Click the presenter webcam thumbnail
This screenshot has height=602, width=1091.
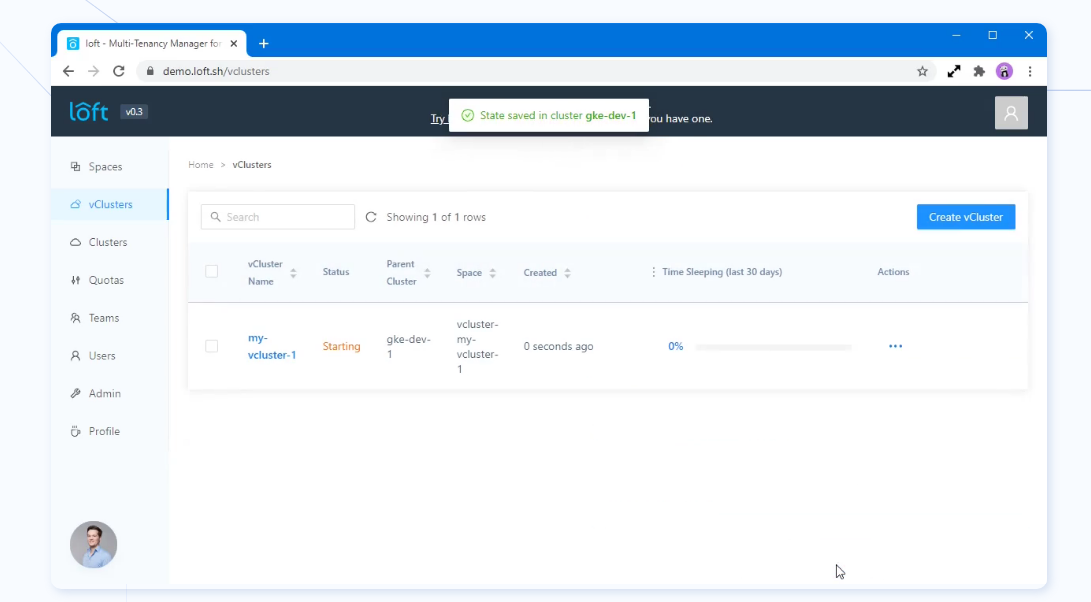pyautogui.click(x=93, y=544)
